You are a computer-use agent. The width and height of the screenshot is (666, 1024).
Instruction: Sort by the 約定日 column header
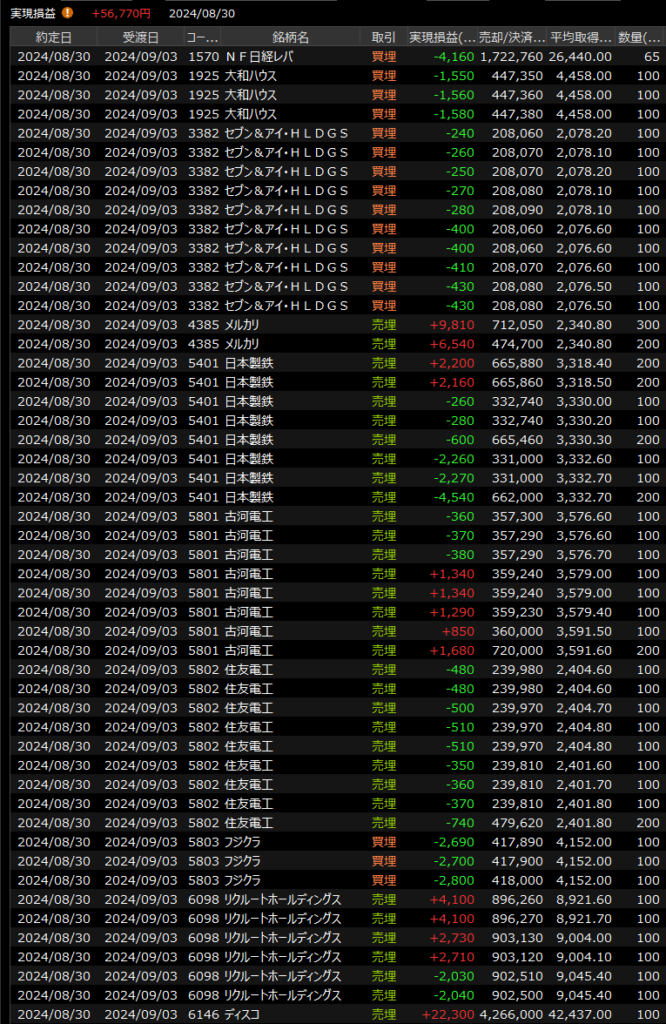52,37
